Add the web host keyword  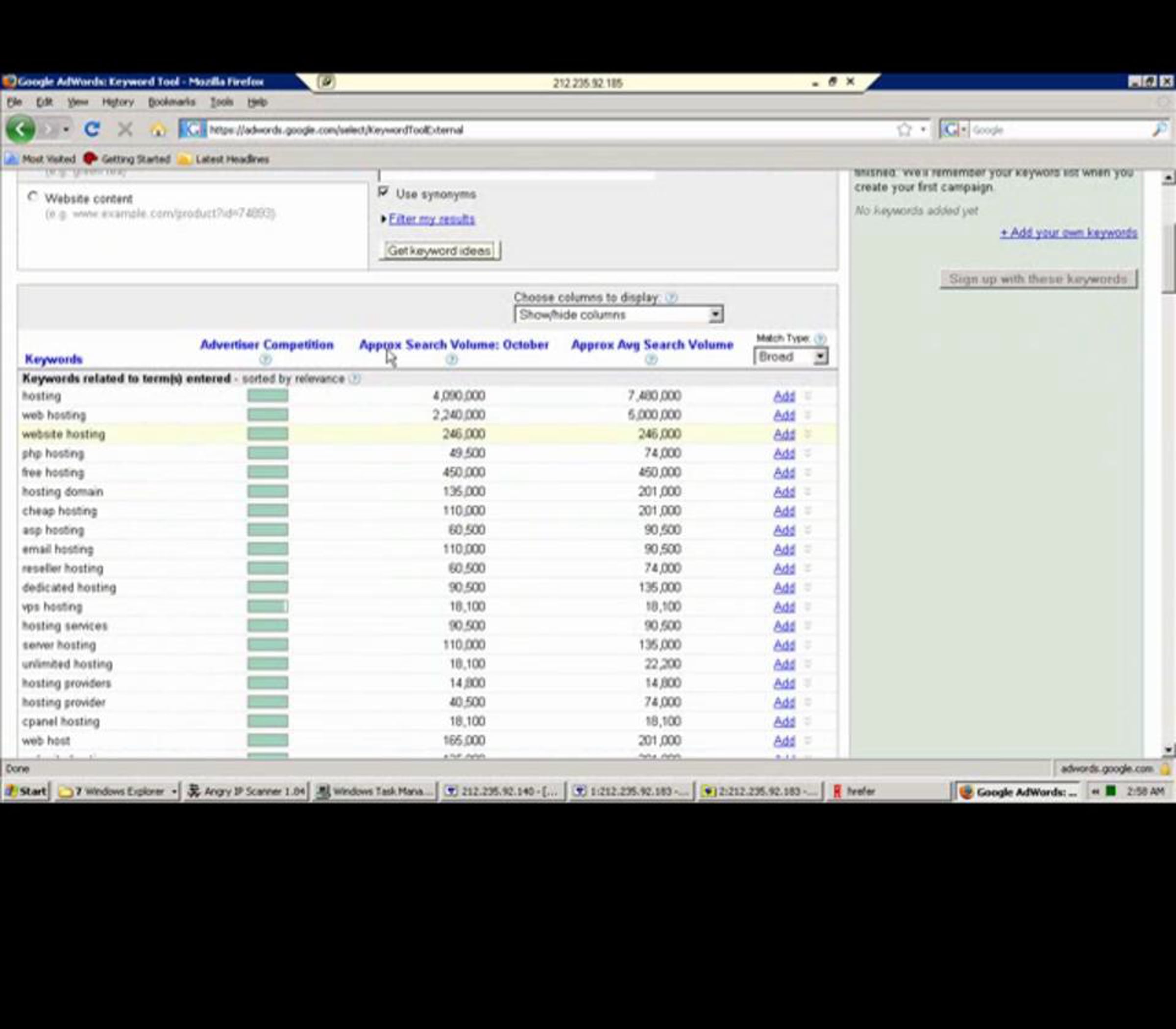tap(784, 741)
